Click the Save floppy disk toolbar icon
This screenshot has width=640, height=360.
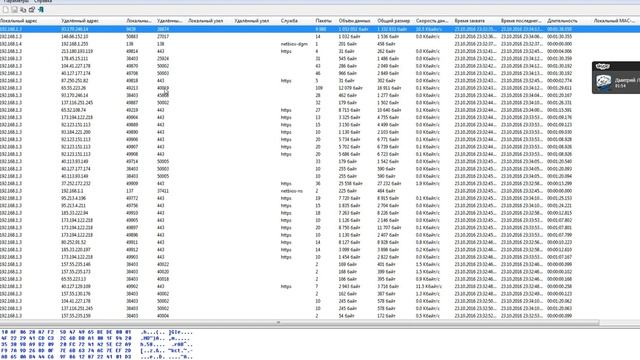pyautogui.click(x=14, y=9)
